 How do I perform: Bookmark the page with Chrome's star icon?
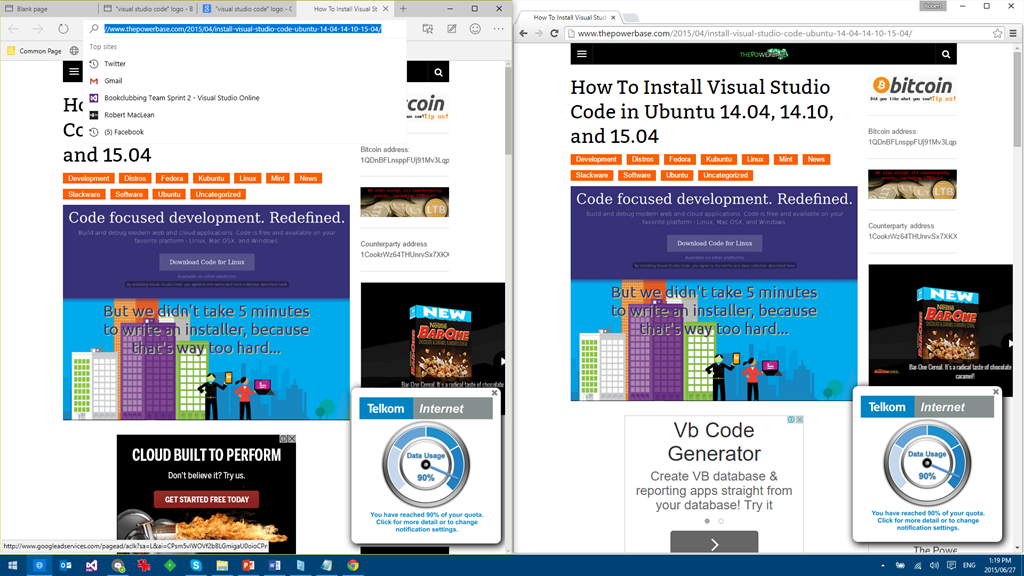coord(997,33)
